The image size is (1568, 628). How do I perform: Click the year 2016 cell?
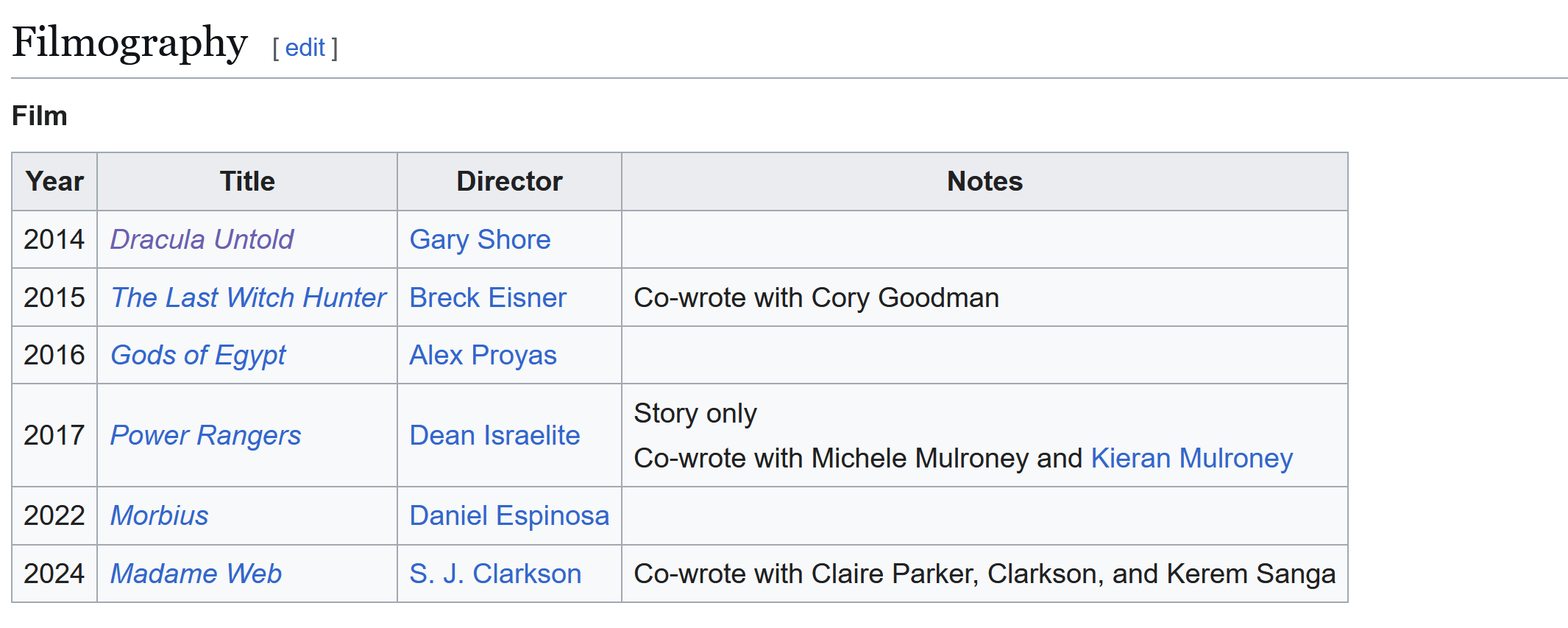point(54,356)
